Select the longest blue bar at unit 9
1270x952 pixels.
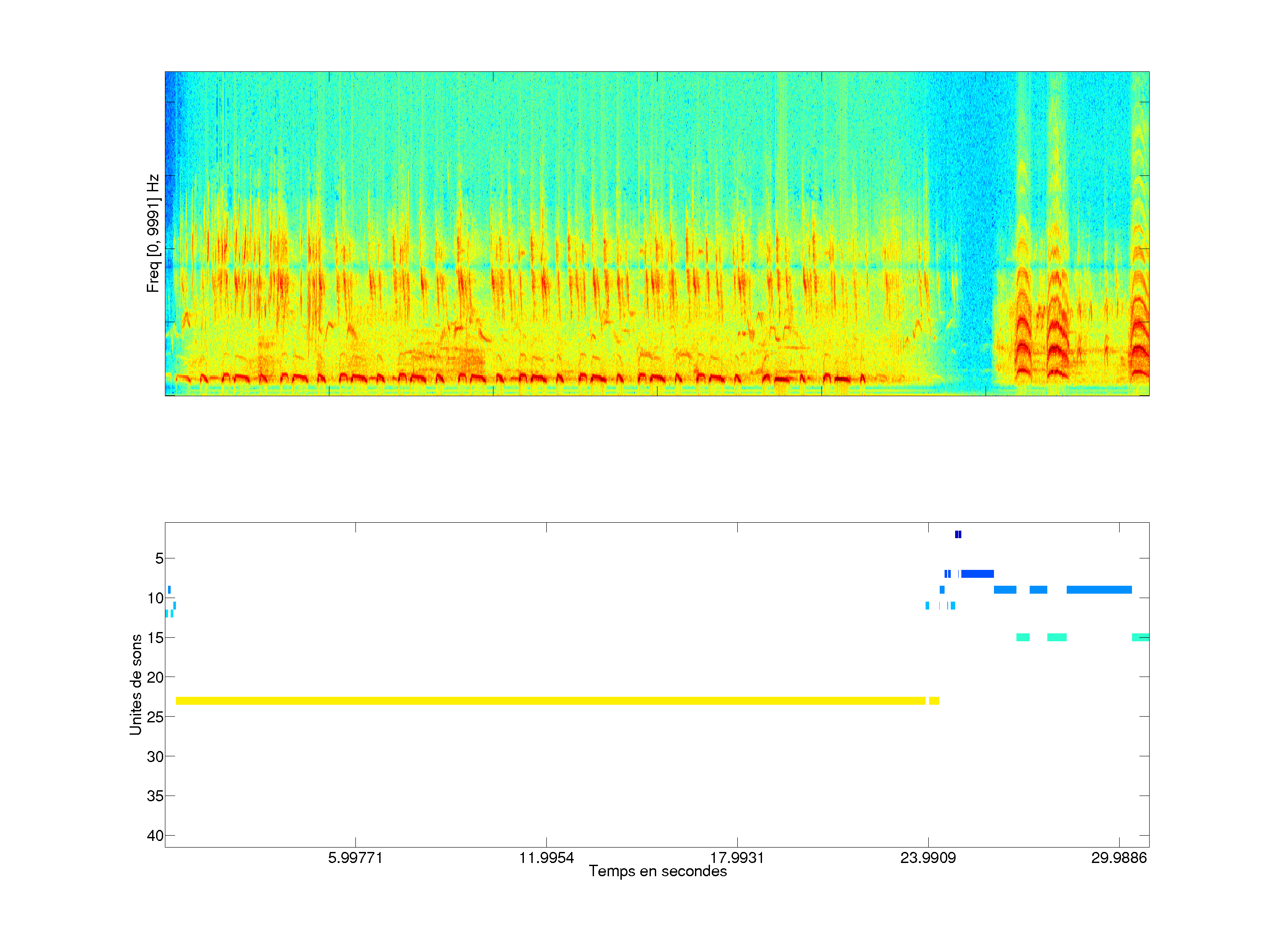[1099, 590]
